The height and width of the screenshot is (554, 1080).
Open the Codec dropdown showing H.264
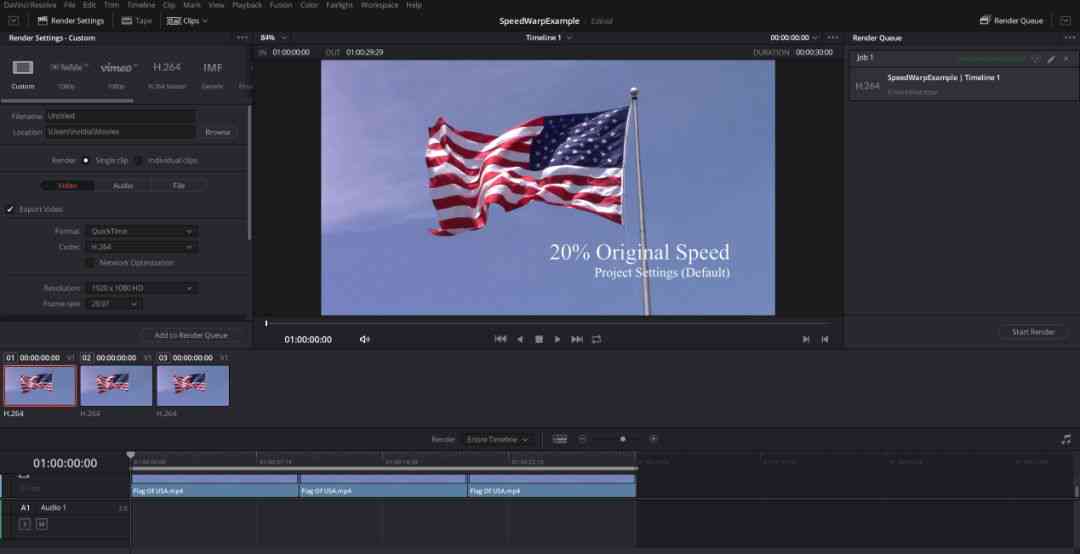click(141, 247)
